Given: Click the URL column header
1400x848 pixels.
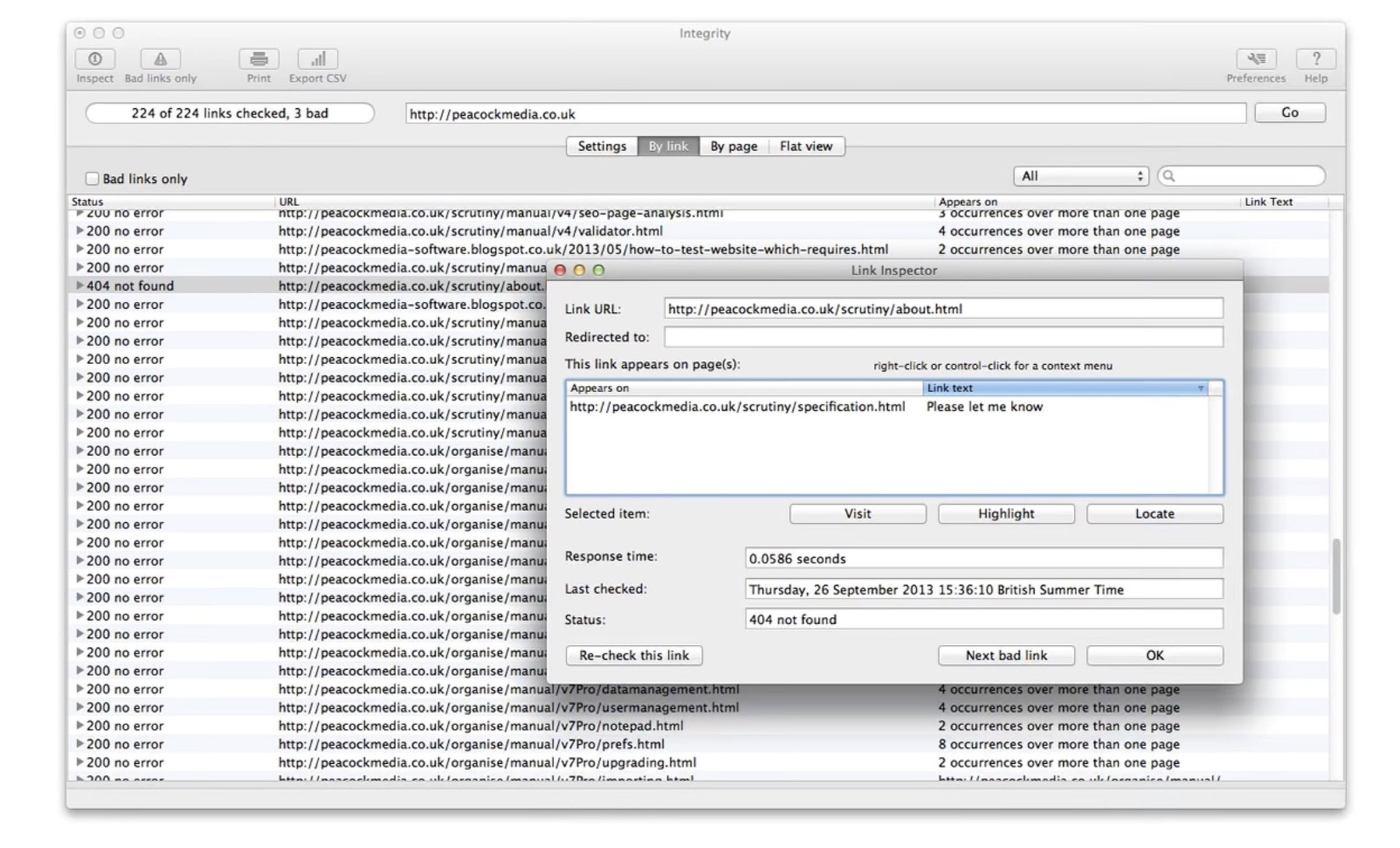Looking at the screenshot, I should point(605,201).
